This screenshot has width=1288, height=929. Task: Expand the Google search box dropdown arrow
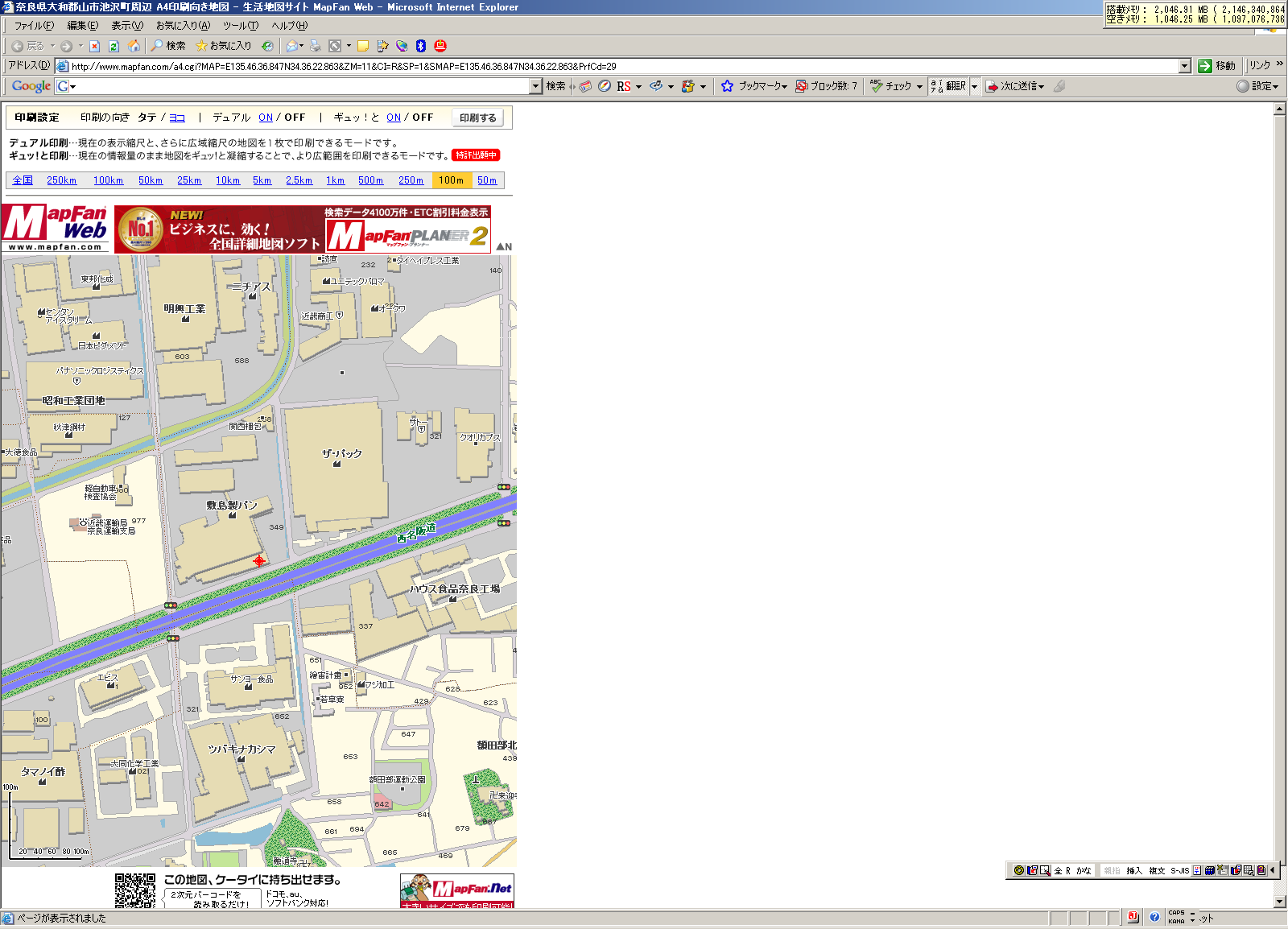tap(535, 86)
